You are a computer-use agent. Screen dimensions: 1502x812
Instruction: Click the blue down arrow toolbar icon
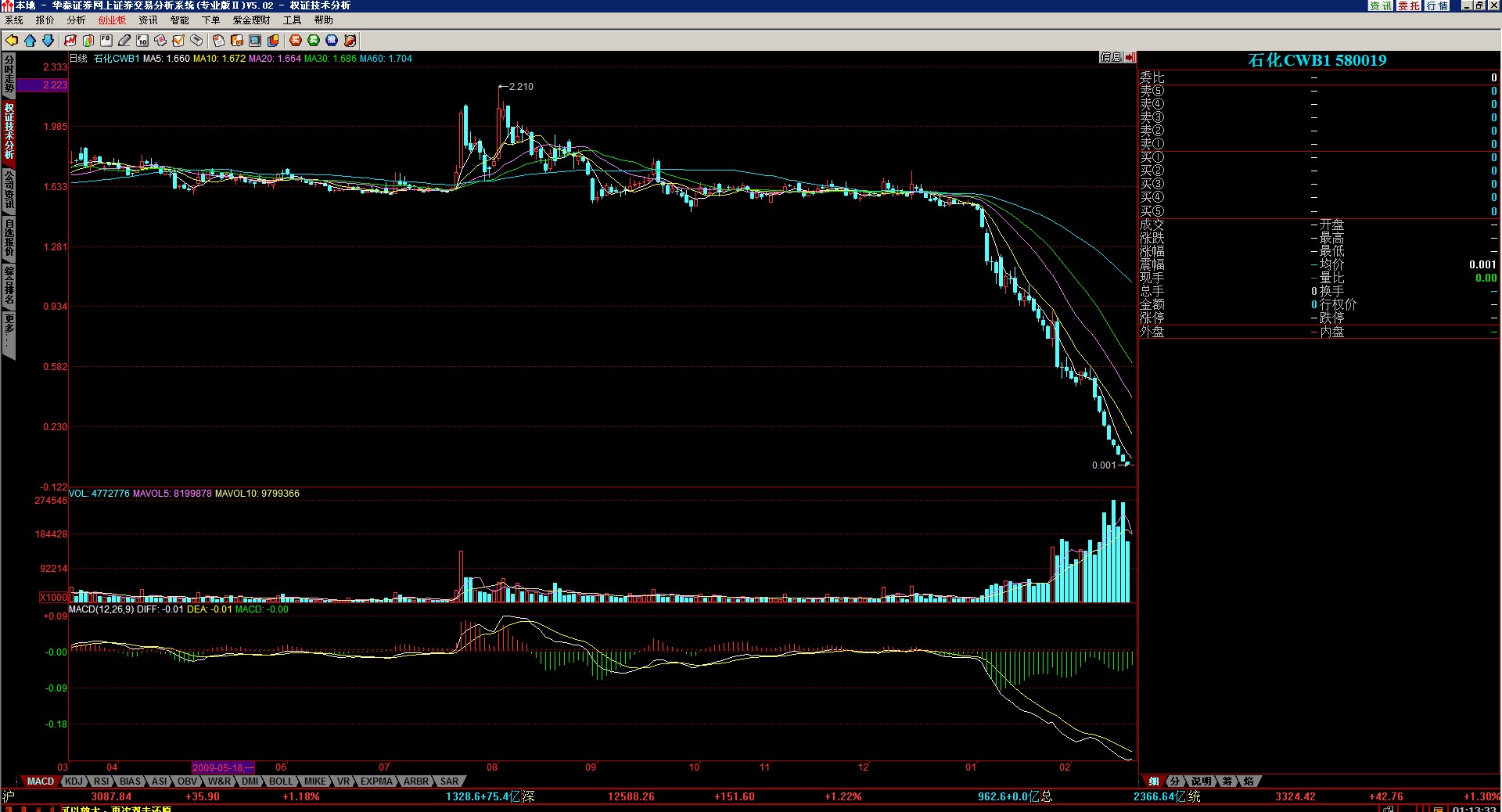pyautogui.click(x=48, y=41)
